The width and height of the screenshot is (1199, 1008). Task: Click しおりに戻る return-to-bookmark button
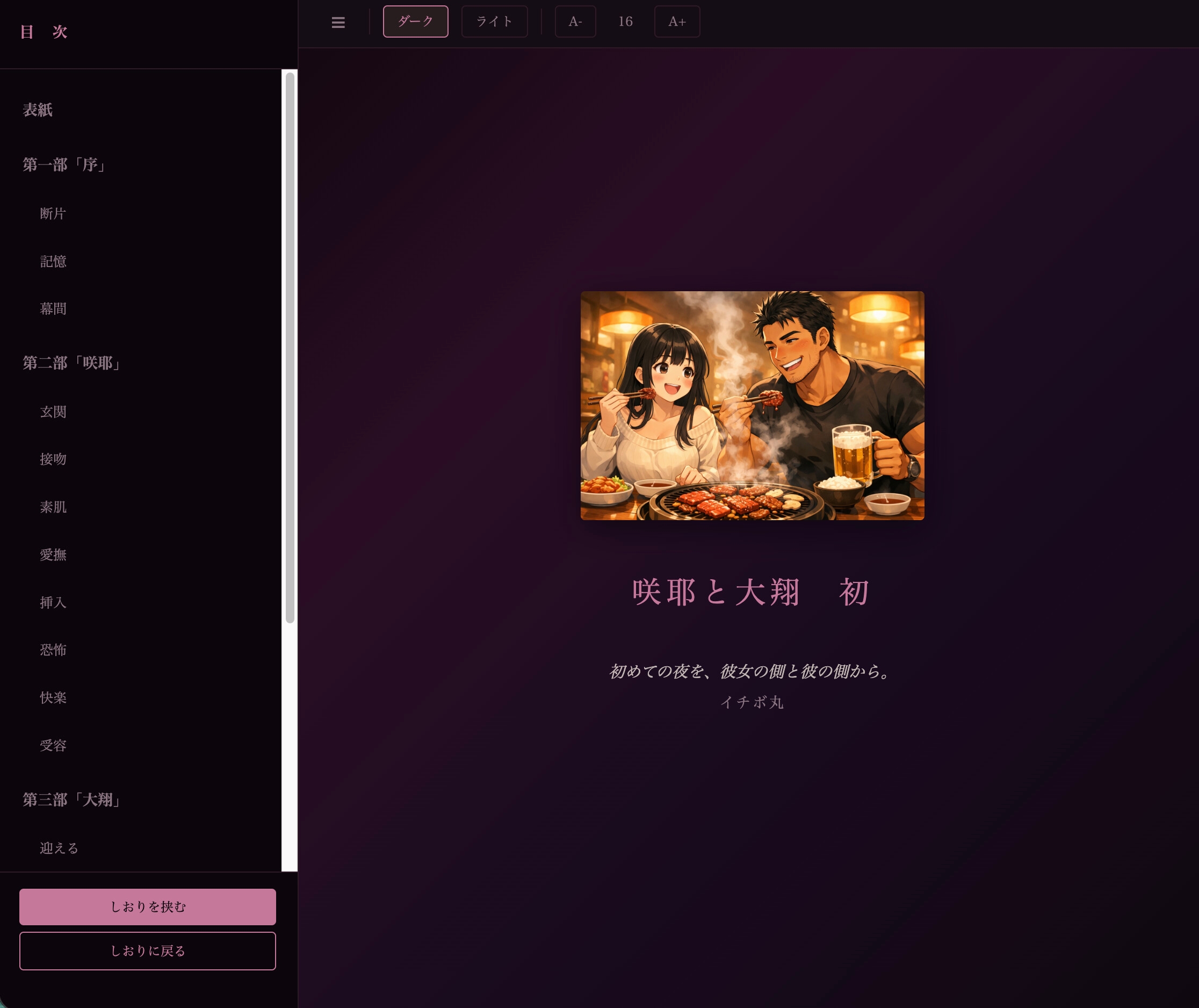tap(147, 951)
